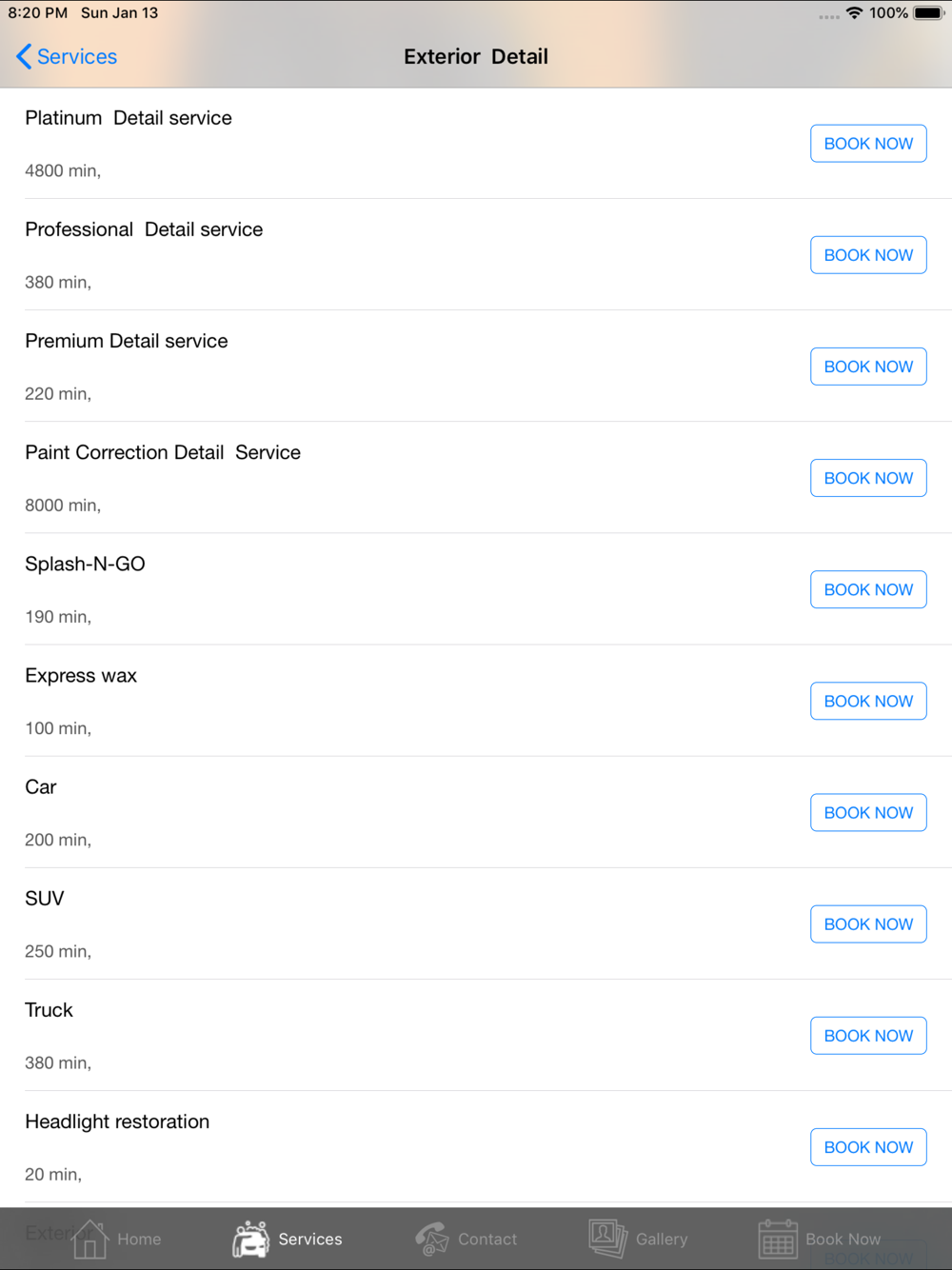Book the Car exterior service
This screenshot has height=1270, width=952.
click(x=868, y=812)
